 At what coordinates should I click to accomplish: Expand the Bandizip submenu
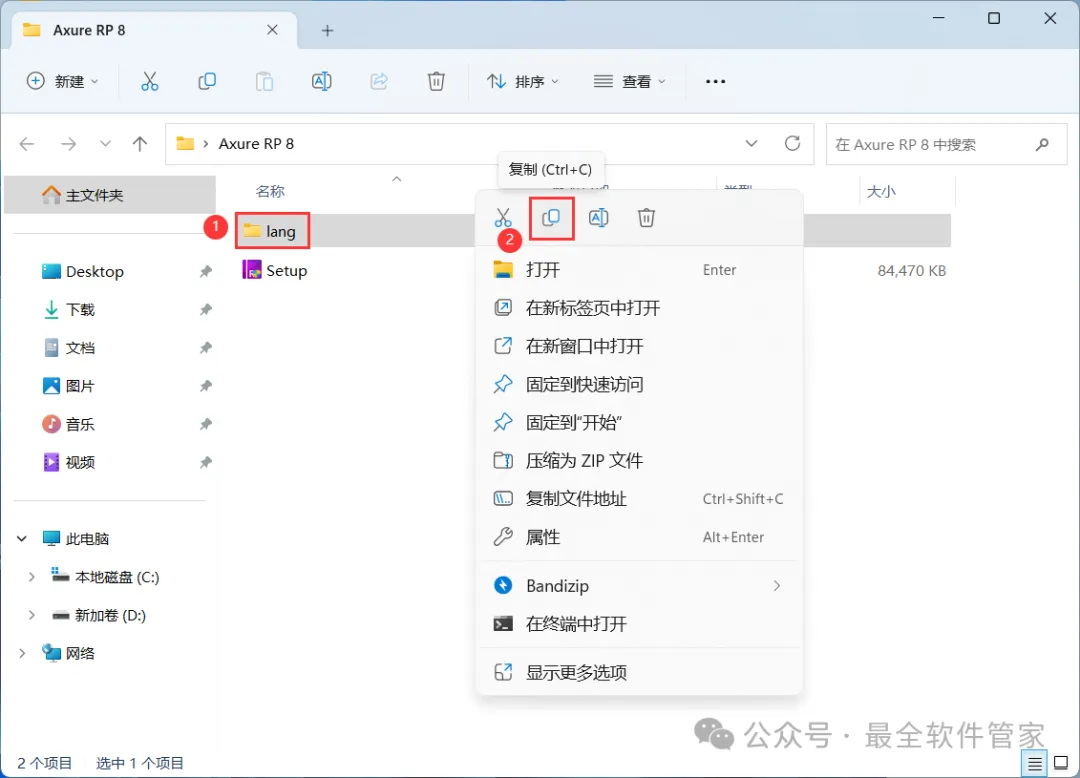(776, 586)
